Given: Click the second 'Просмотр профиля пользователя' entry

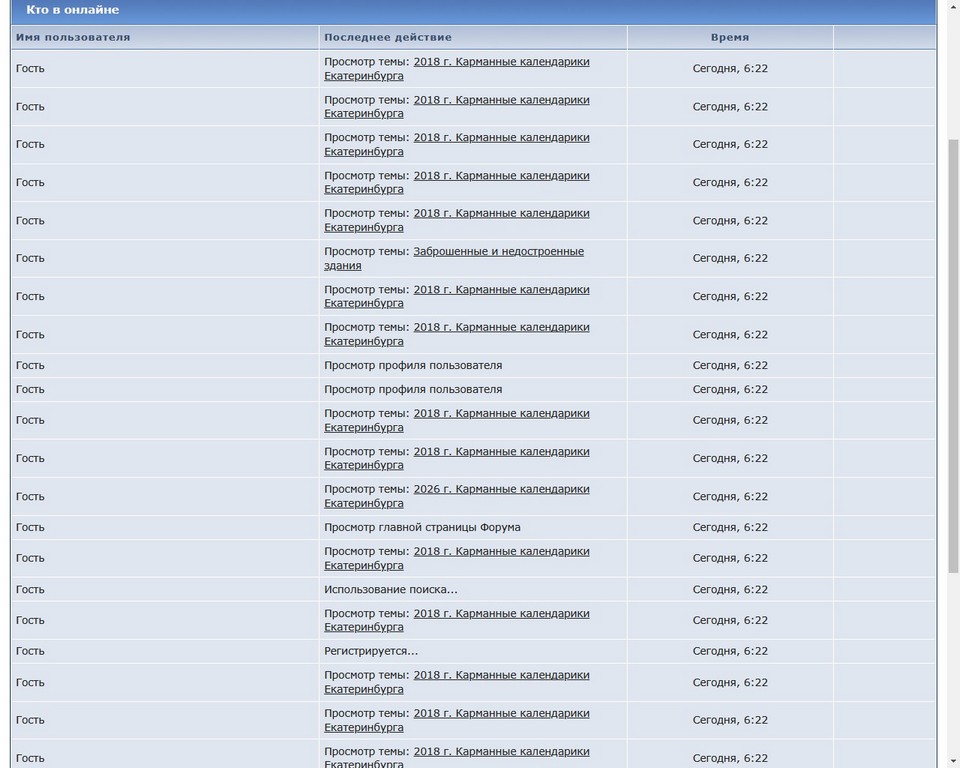Looking at the screenshot, I should coord(413,390).
